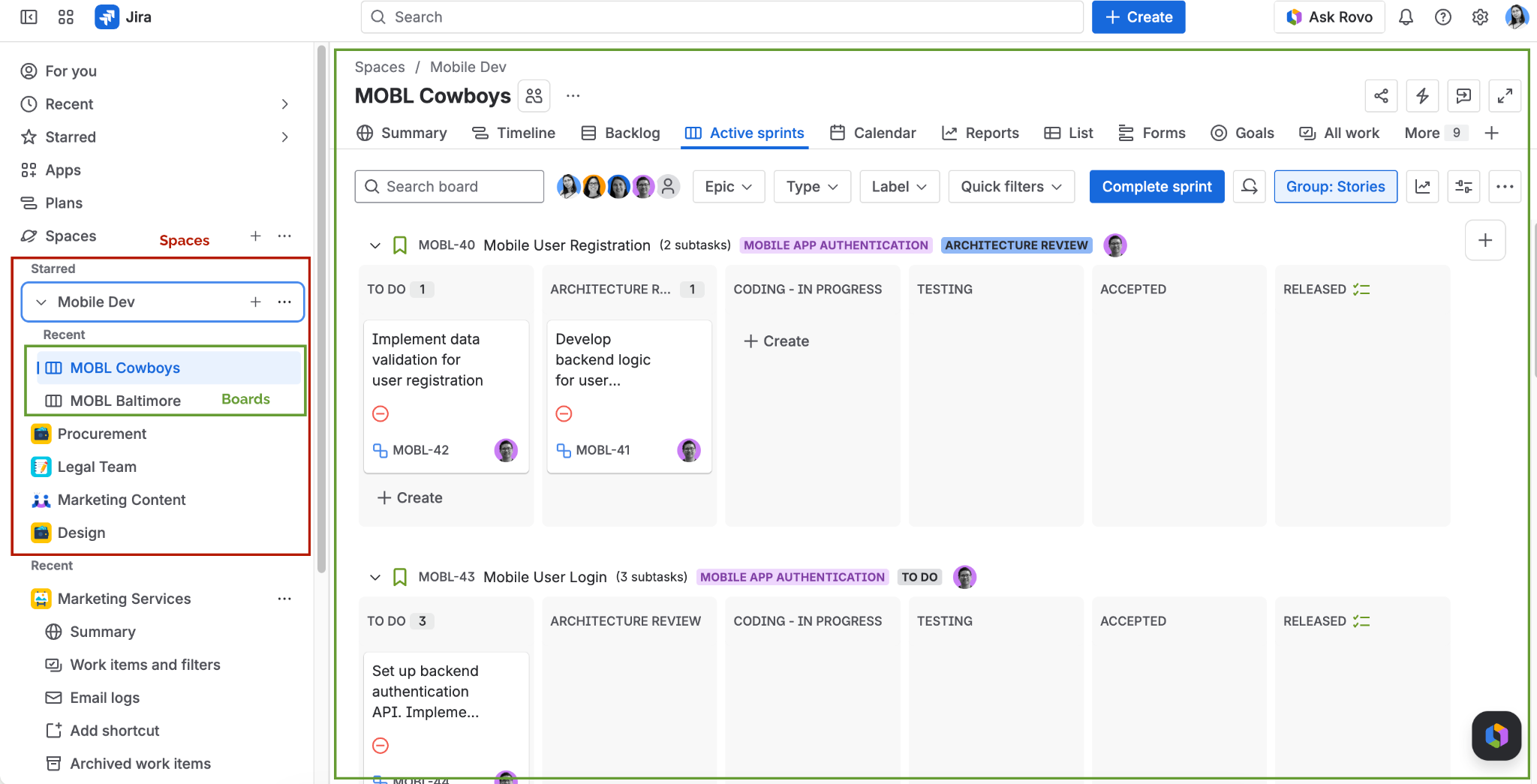Open automation lightning bolt icon
1537x784 pixels.
tap(1422, 96)
